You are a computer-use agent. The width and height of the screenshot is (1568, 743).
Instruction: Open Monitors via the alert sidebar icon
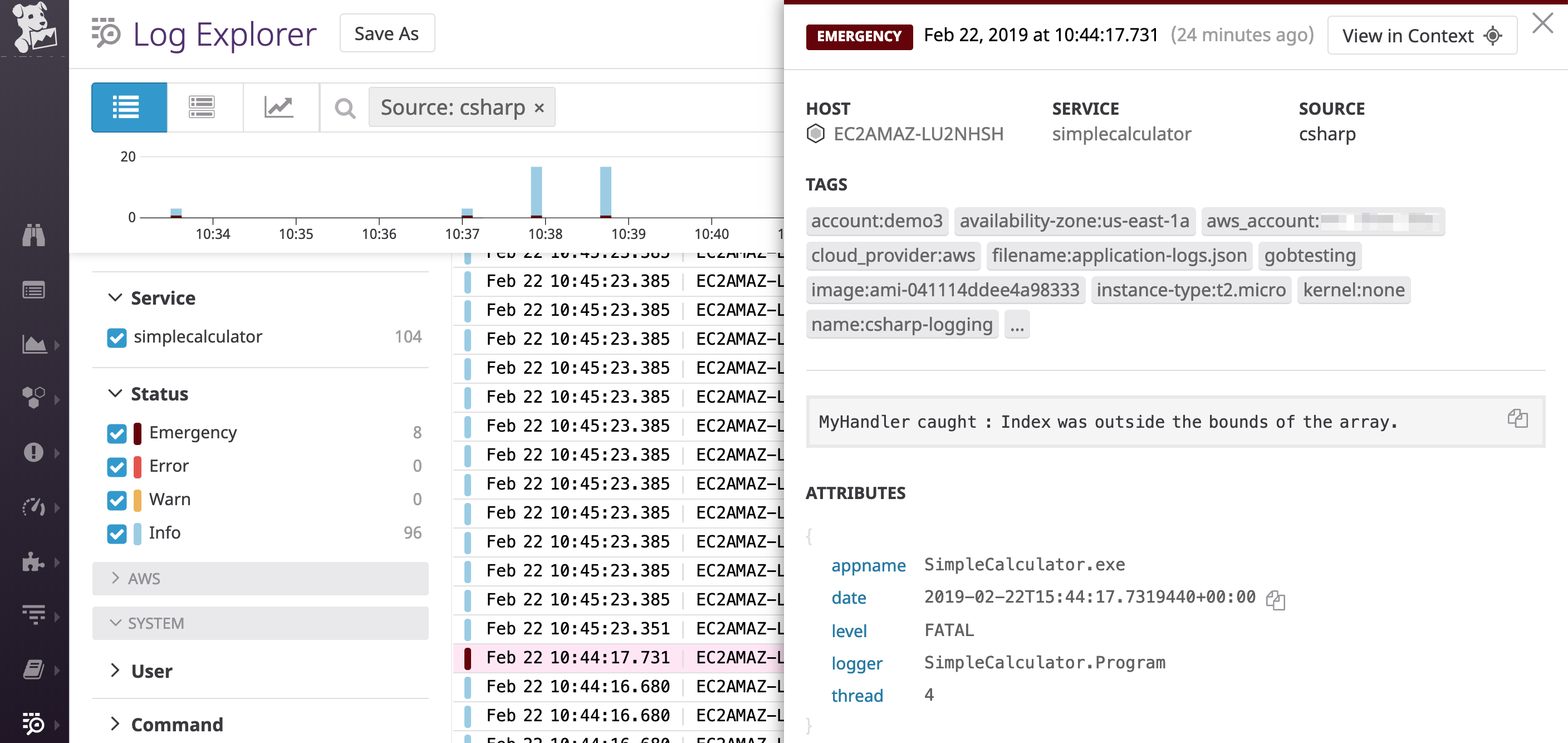pos(35,452)
